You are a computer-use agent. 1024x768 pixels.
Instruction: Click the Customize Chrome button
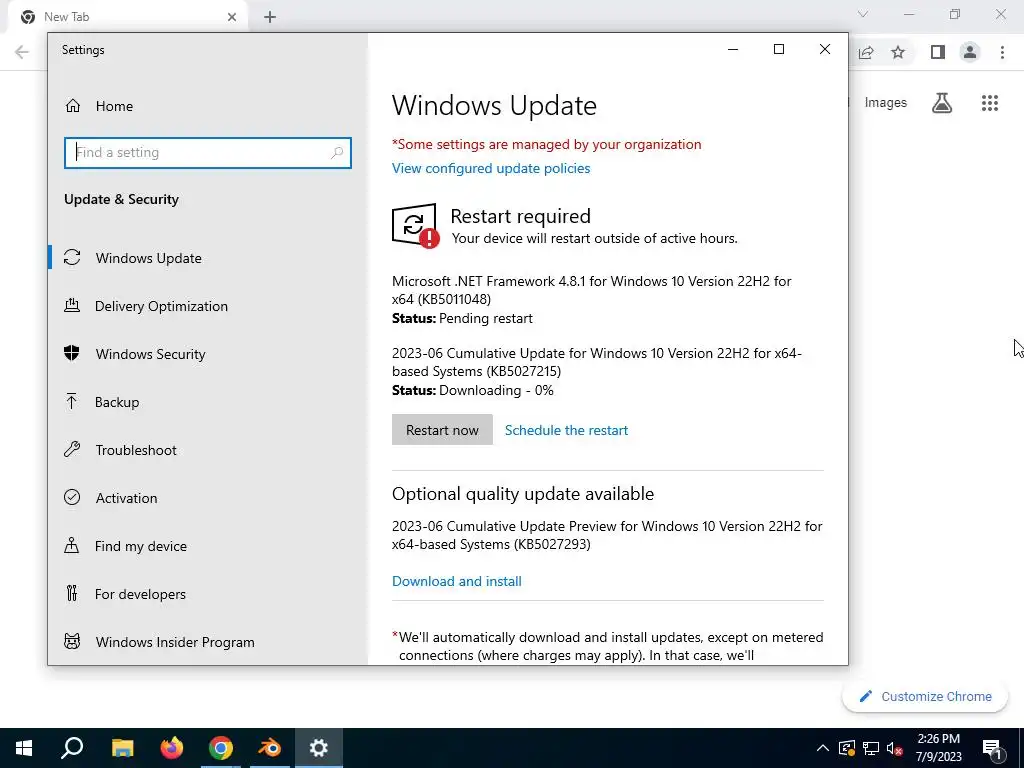pyautogui.click(x=925, y=696)
